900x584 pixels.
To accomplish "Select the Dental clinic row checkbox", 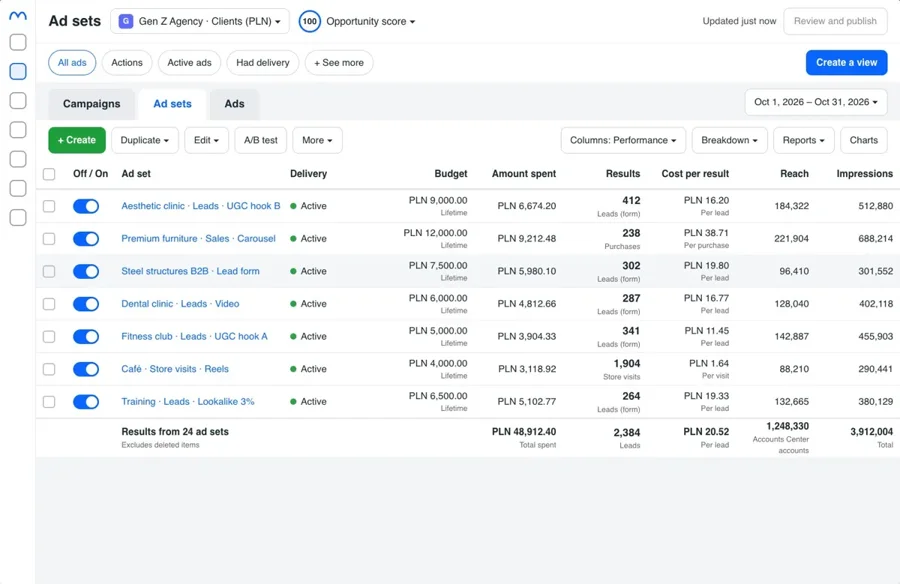I will pos(49,304).
